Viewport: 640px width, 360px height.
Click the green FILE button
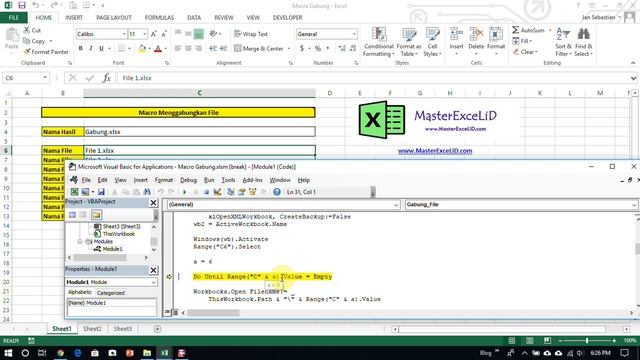pos(14,18)
